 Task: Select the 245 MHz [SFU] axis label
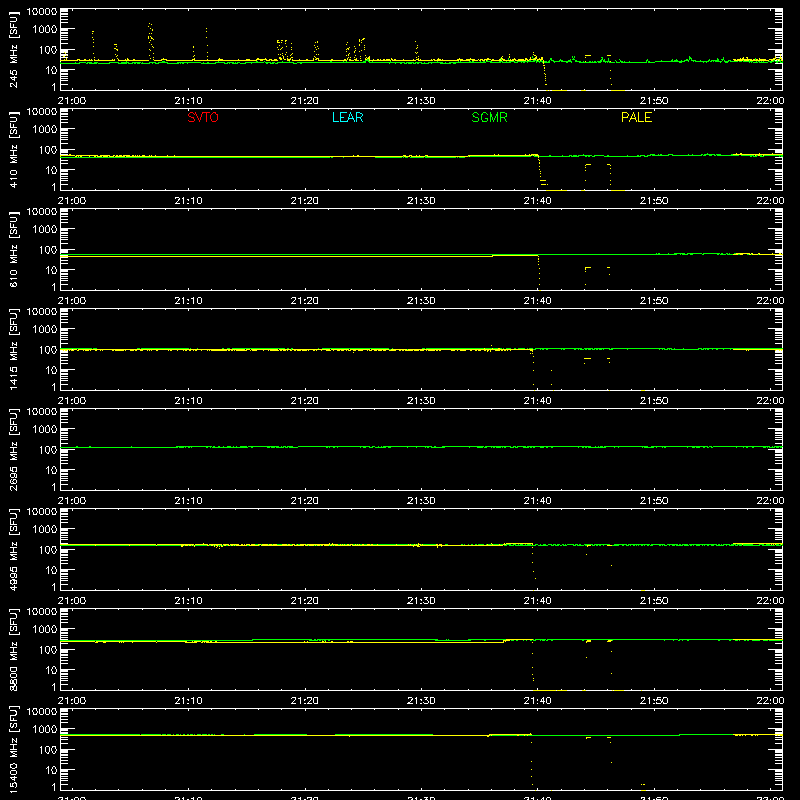[14, 49]
